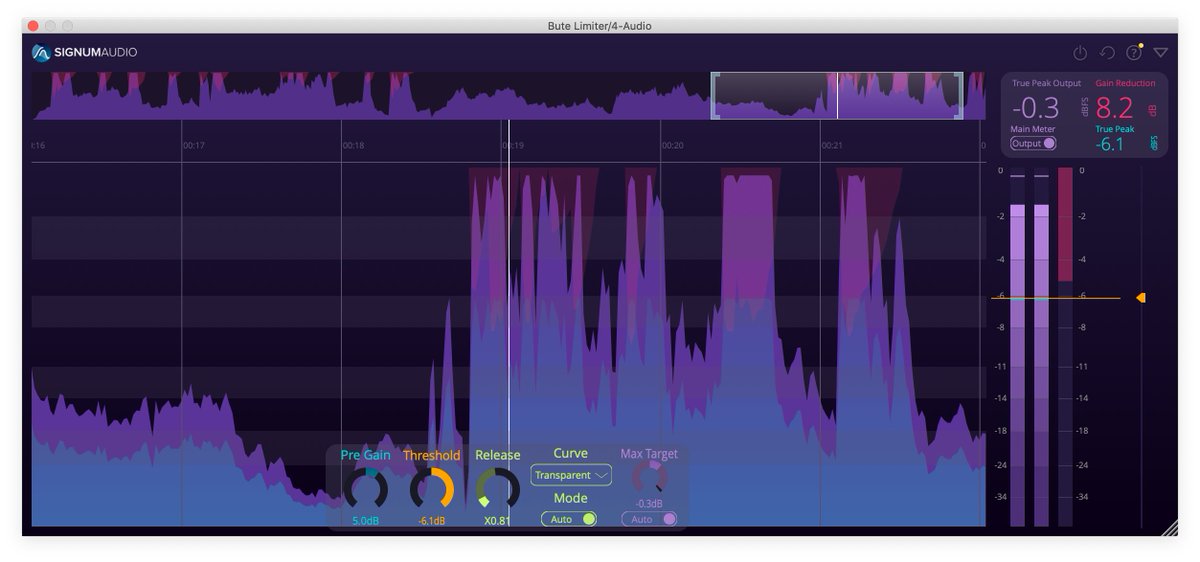Click the undo/reset arrow icon
Image resolution: width=1200 pixels, height=562 pixels.
click(1107, 52)
